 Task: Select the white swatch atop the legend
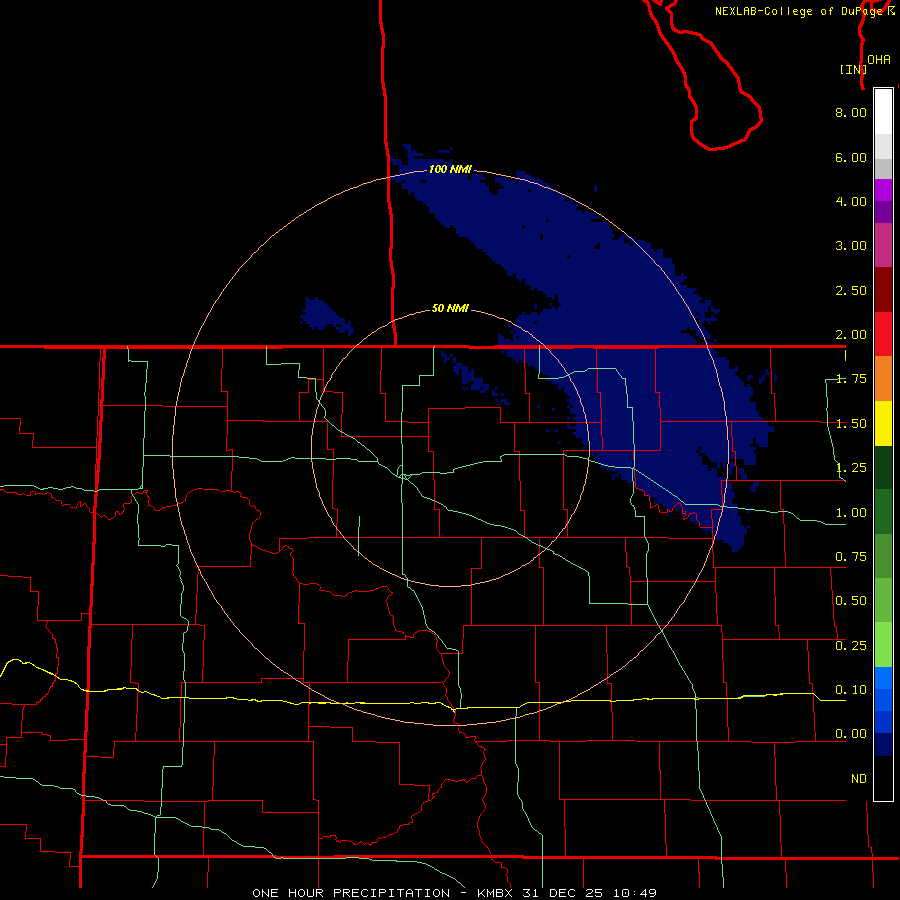pos(883,111)
